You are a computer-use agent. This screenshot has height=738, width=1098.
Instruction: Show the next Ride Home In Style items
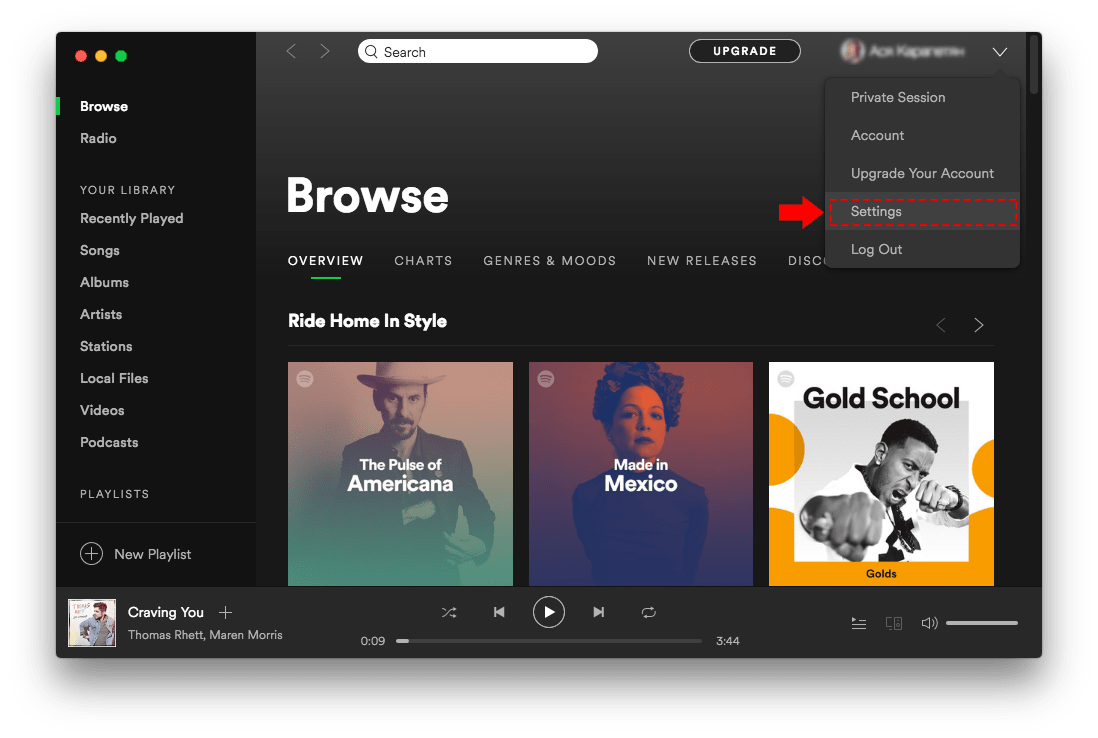[x=978, y=325]
